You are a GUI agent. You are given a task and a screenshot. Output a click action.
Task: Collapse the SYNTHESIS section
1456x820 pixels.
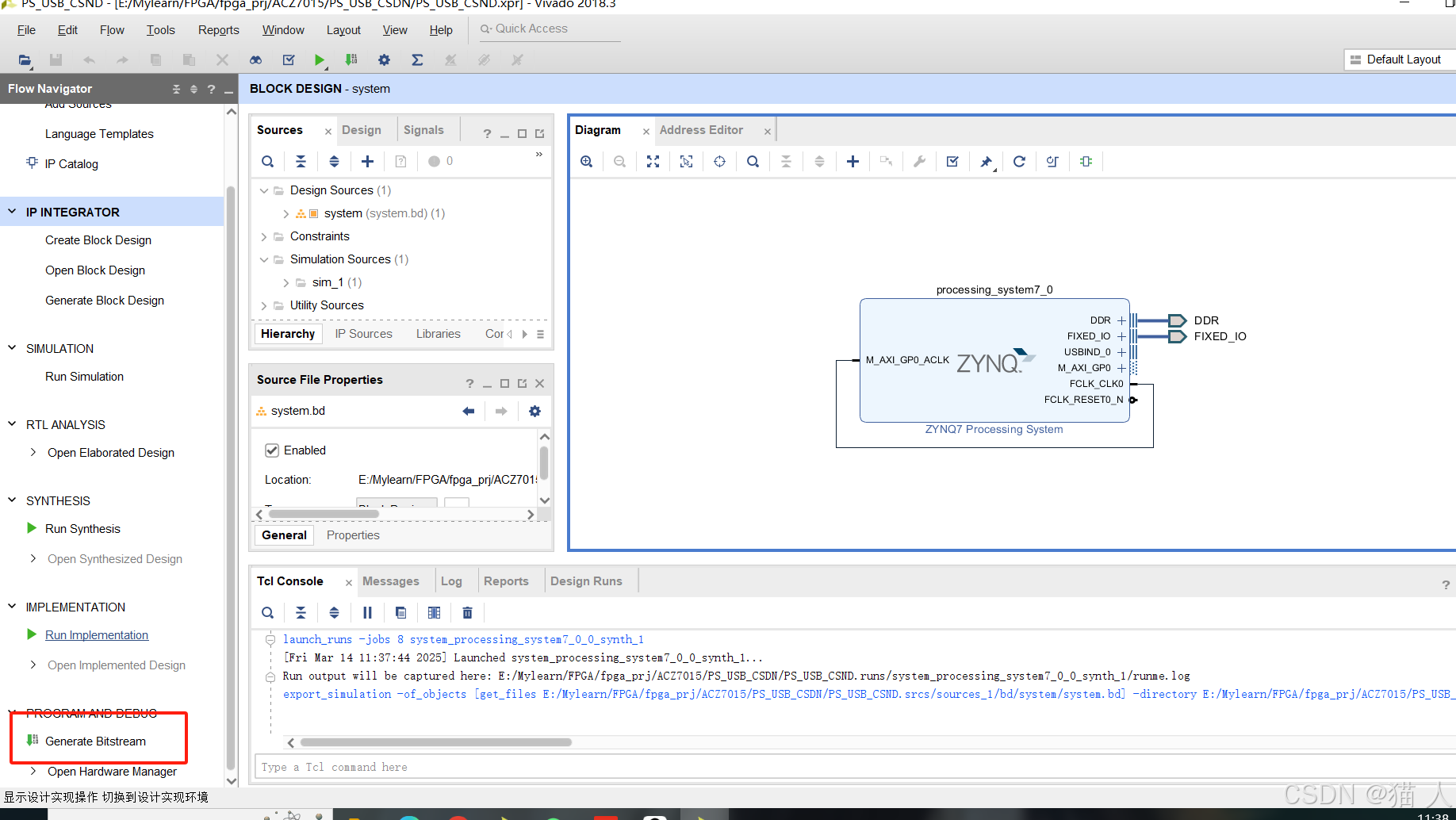pyautogui.click(x=12, y=500)
